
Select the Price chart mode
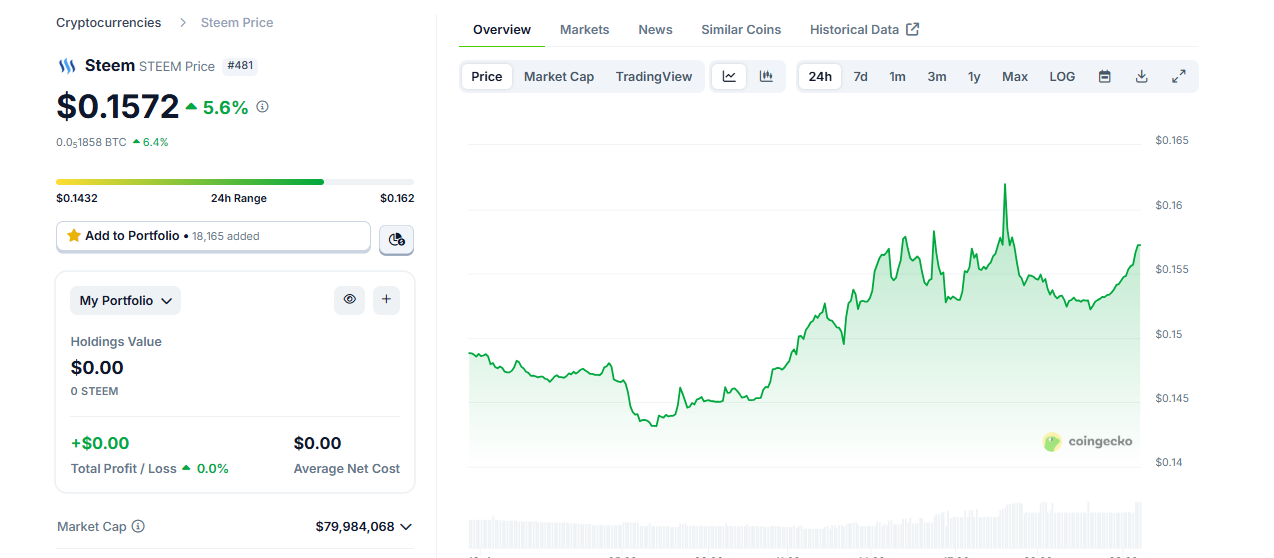[x=487, y=76]
